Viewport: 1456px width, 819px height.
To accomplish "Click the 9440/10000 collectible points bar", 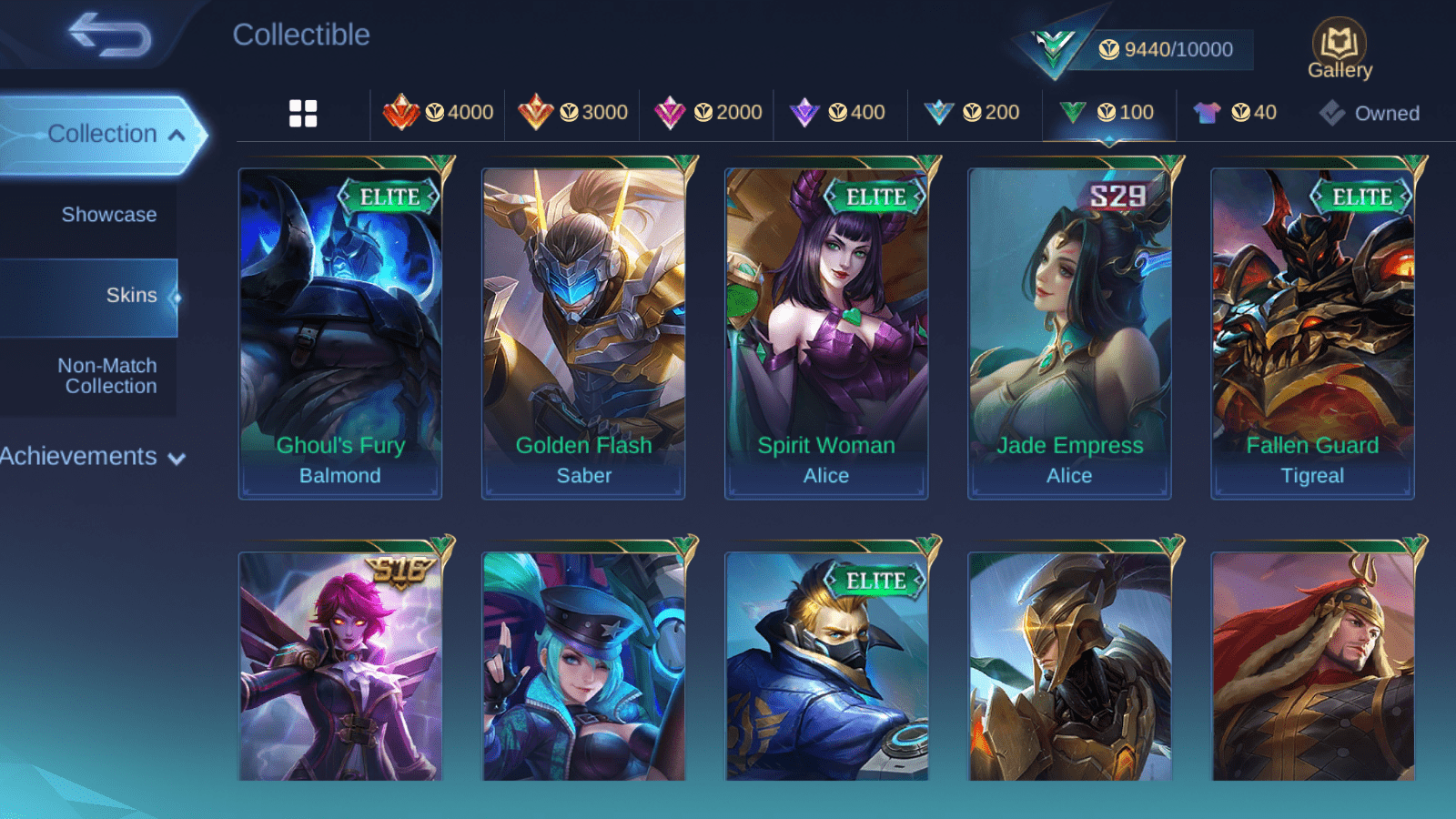I will (1165, 50).
